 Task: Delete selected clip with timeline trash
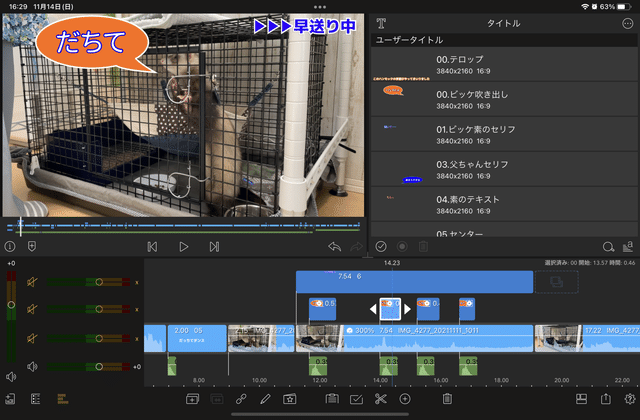(x=447, y=399)
